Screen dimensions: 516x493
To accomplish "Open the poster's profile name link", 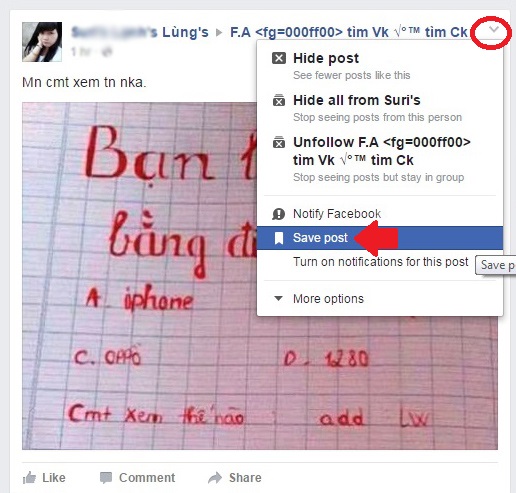I will [140, 32].
